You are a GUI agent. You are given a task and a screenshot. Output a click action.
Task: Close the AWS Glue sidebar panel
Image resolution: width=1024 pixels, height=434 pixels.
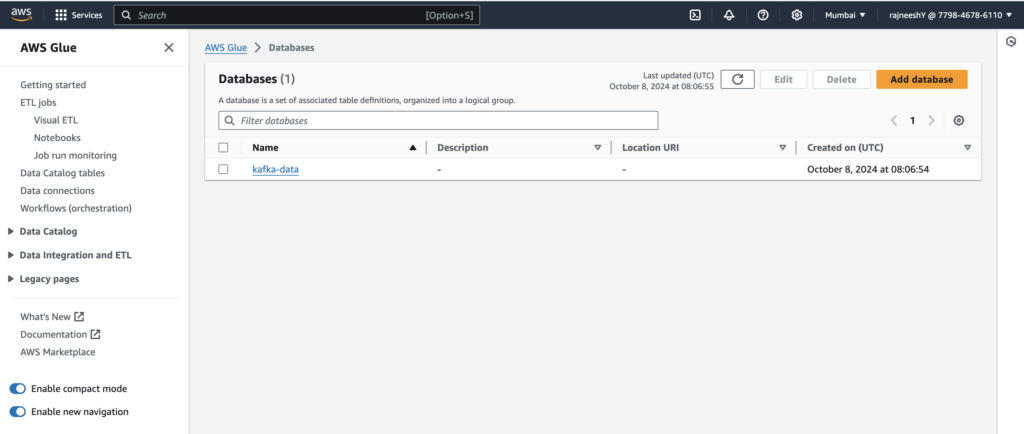pos(168,48)
